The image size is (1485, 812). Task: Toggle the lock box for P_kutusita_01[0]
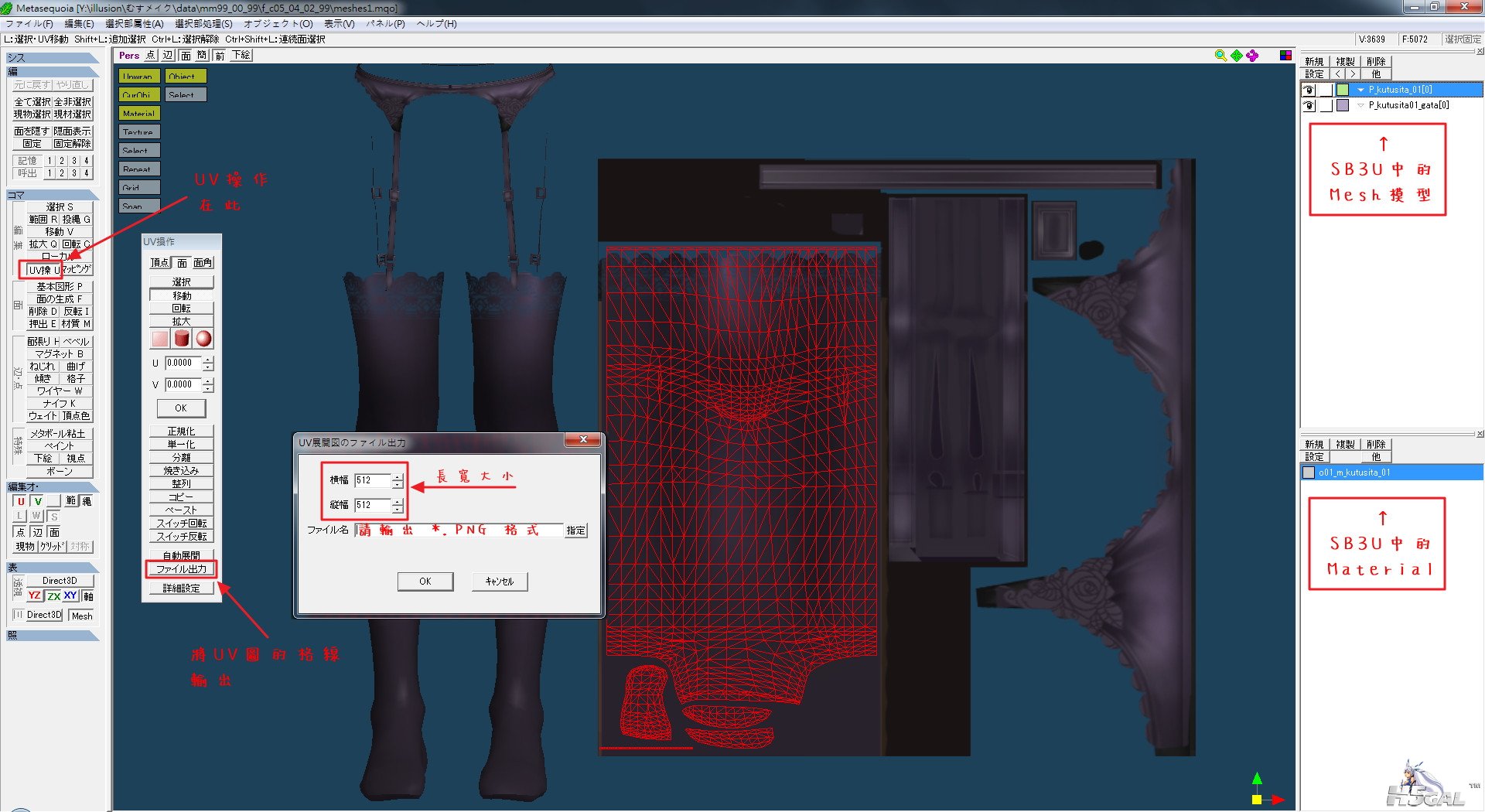click(x=1326, y=90)
